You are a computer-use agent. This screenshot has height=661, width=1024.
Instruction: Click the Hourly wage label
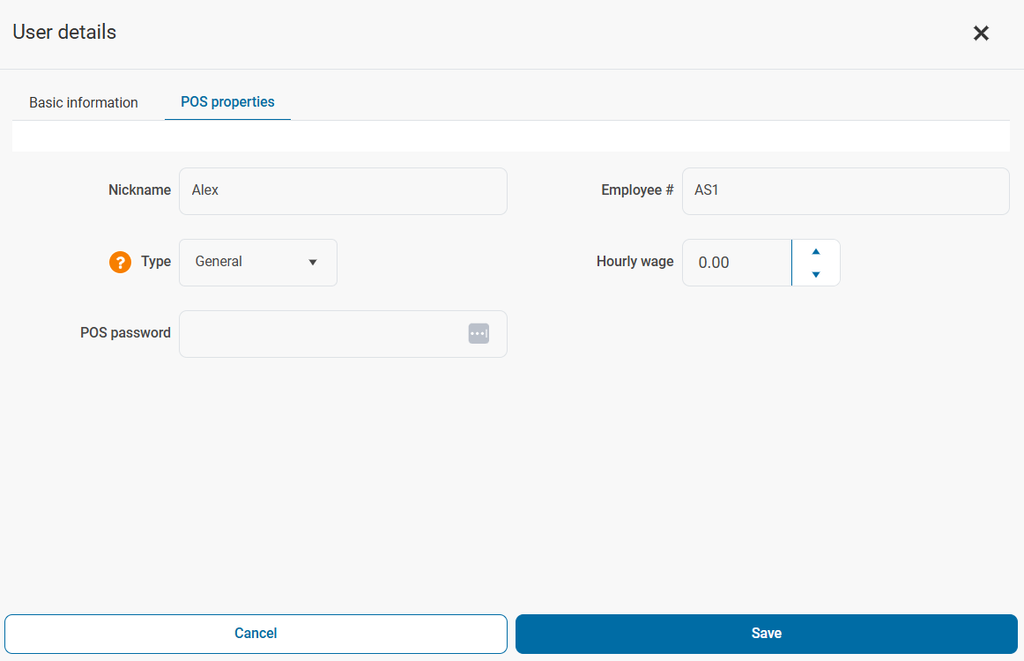point(635,262)
